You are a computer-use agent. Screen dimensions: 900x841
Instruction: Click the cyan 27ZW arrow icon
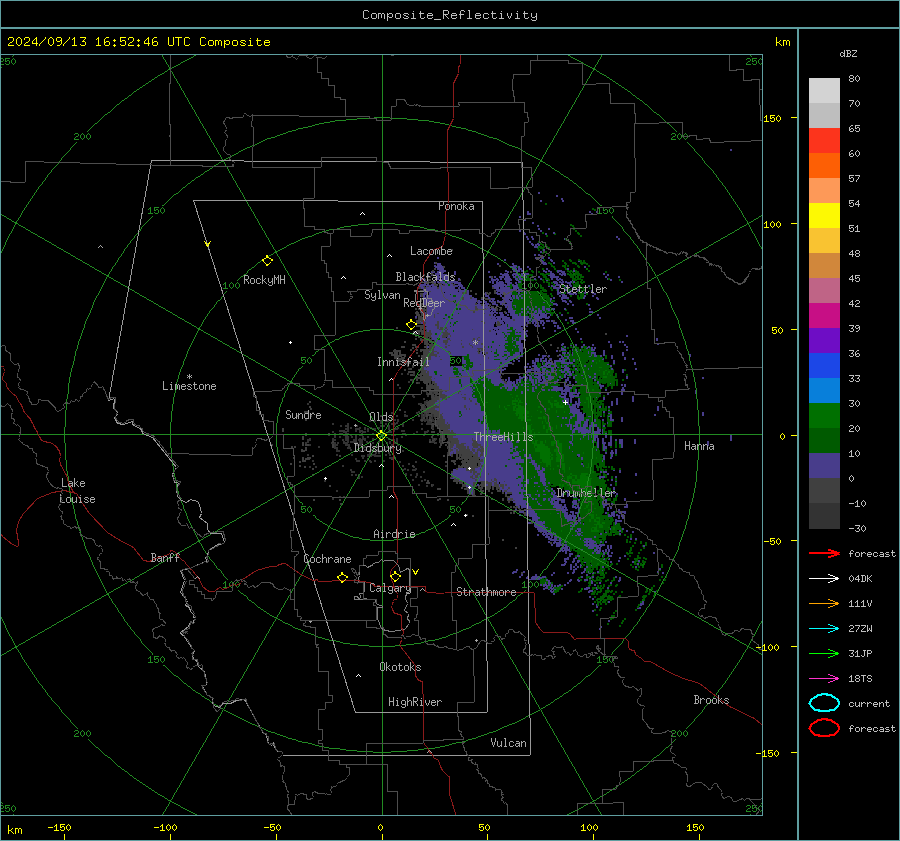(x=824, y=629)
